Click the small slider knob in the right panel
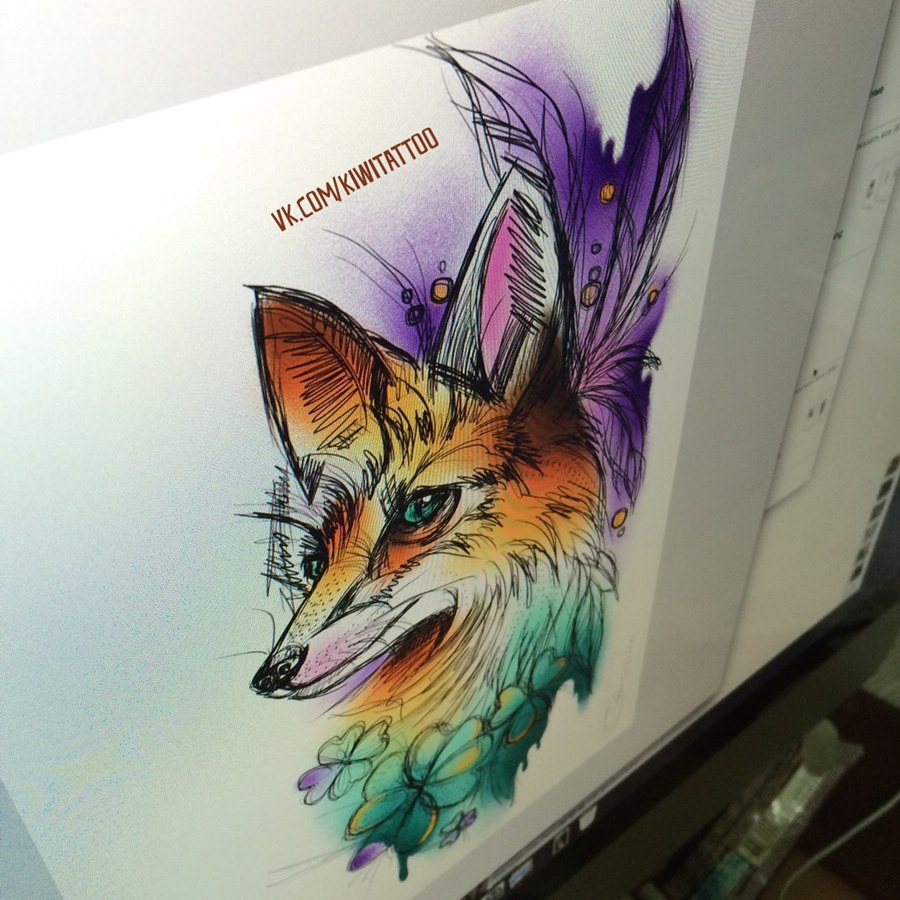The width and height of the screenshot is (900, 900). [815, 372]
